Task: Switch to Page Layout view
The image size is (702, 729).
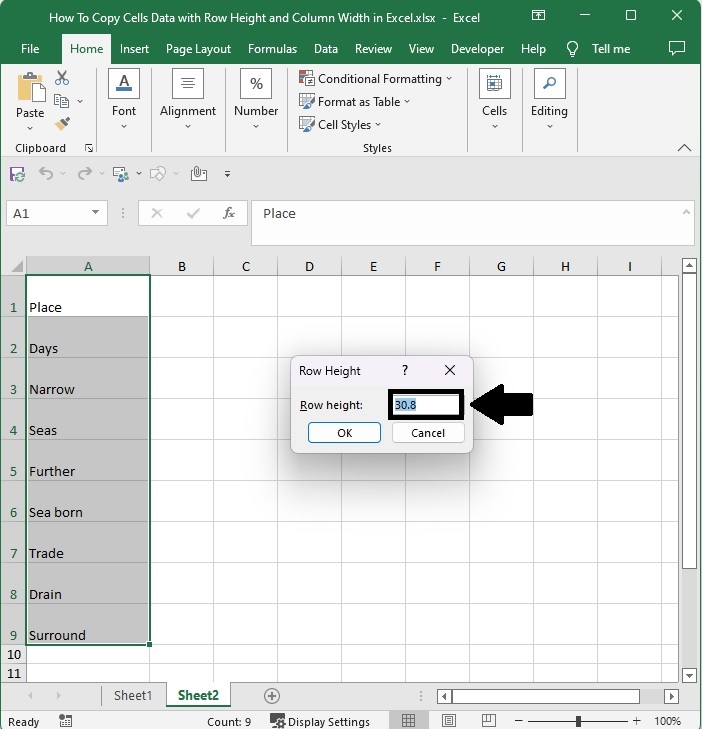Action: click(449, 721)
